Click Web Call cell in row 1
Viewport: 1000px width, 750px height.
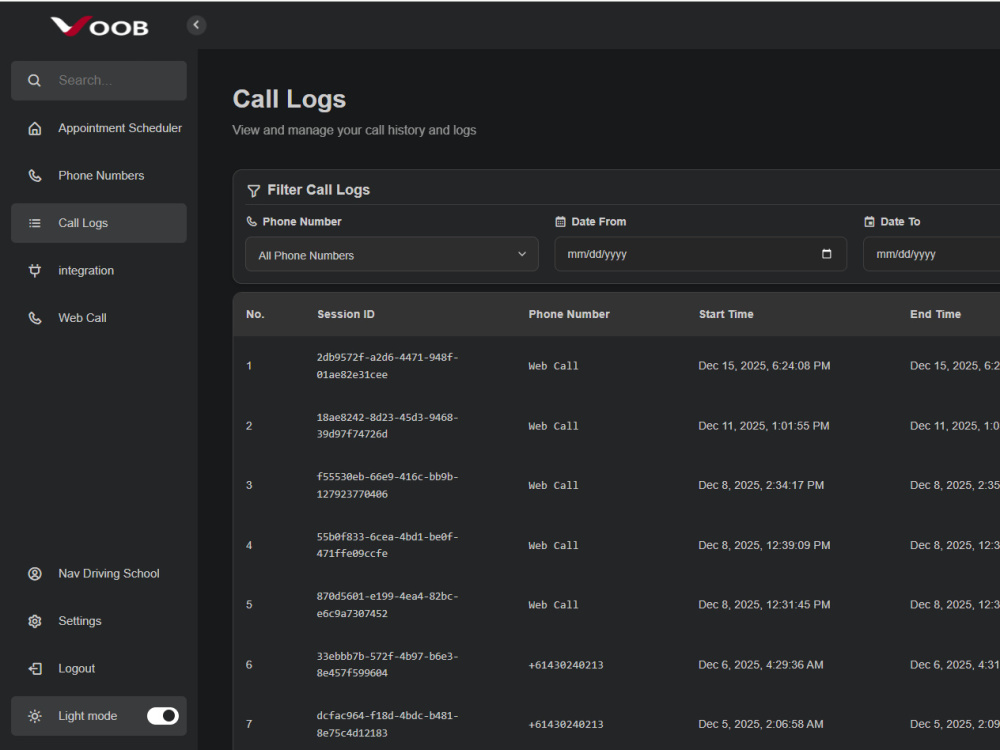pos(553,366)
